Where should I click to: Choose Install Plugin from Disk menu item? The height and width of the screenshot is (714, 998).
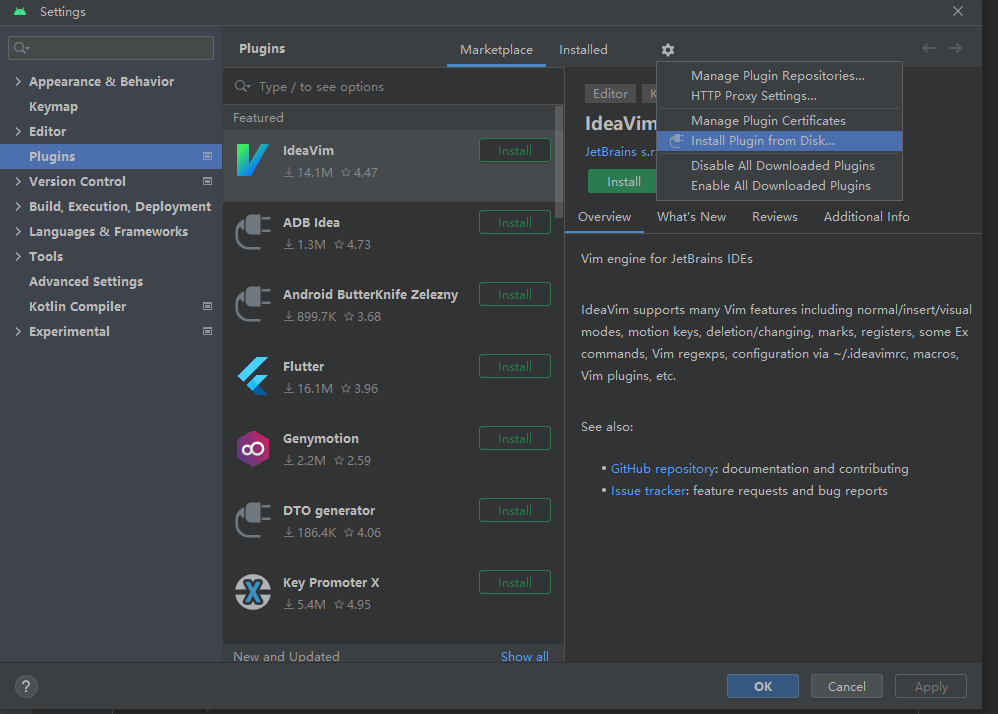click(x=762, y=141)
